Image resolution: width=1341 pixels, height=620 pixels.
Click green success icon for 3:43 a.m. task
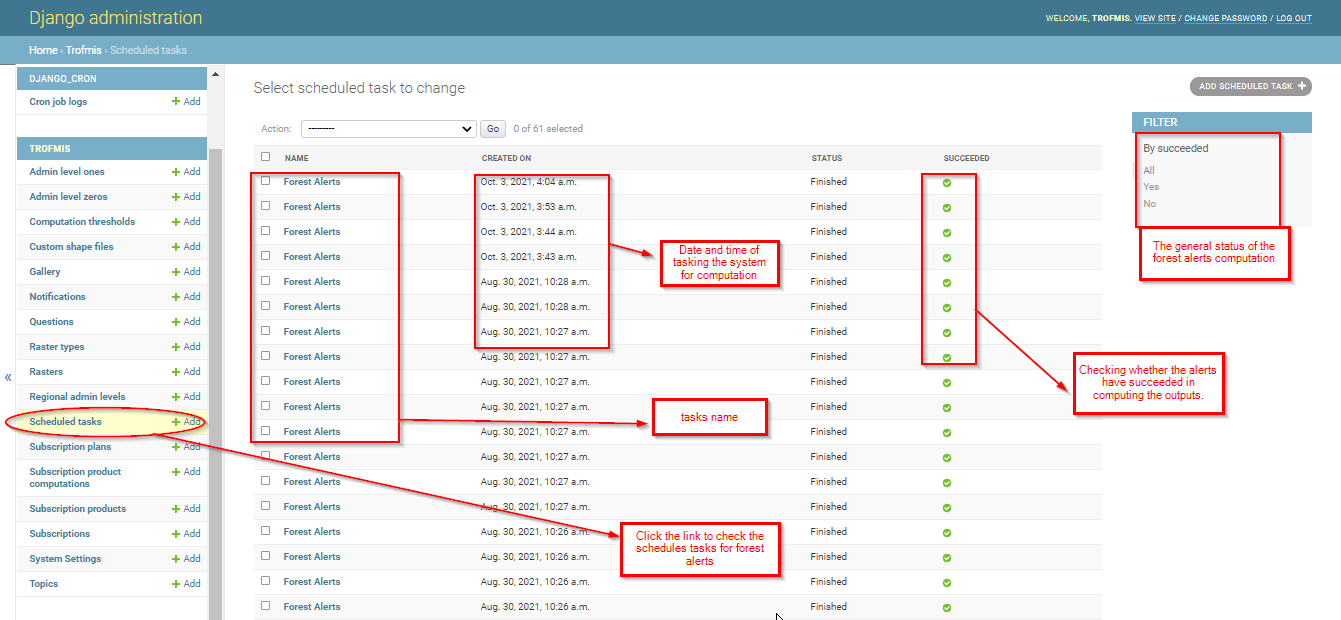[x=946, y=258]
